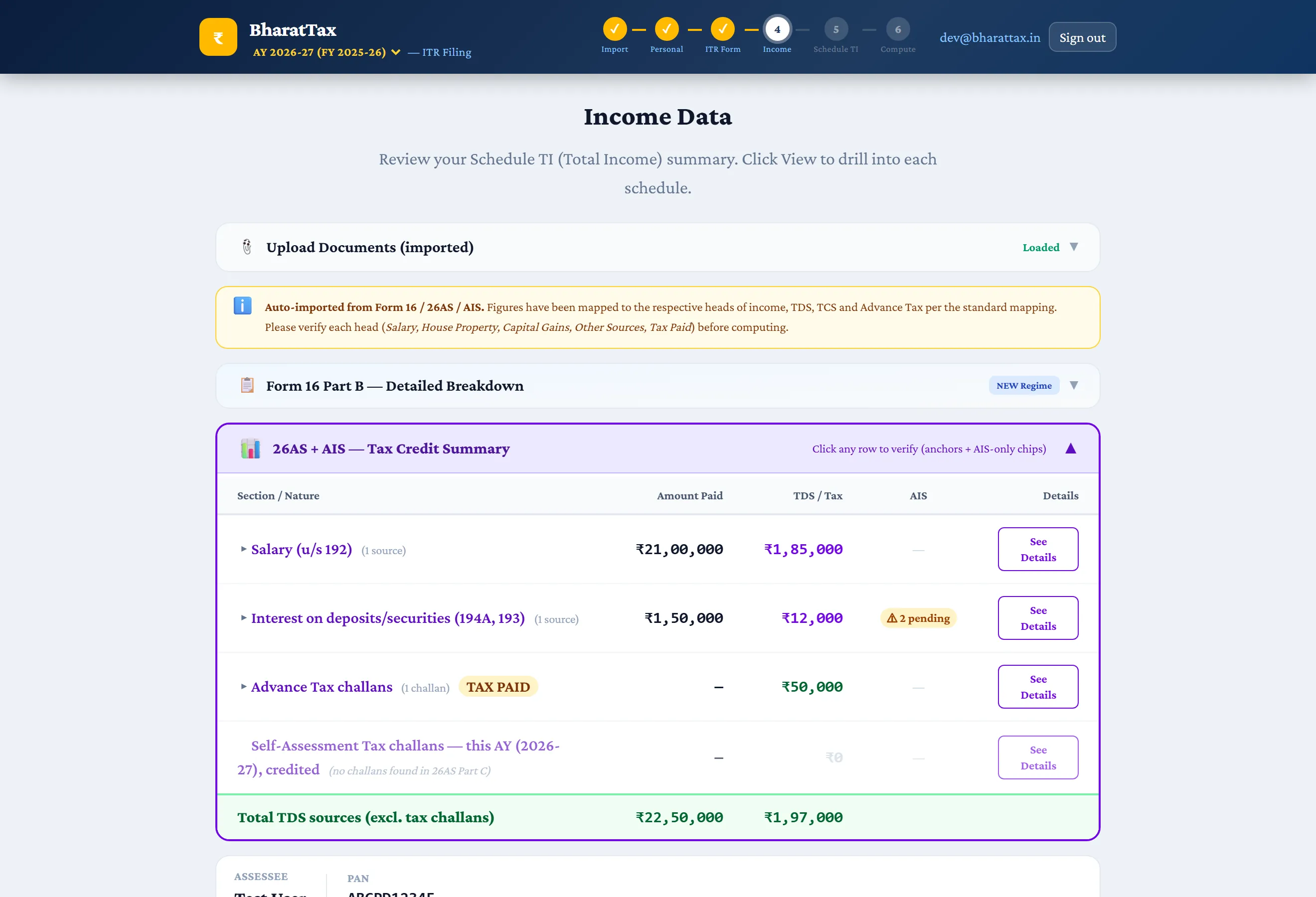See Details for Self-Assessment Tax challans

[1038, 757]
